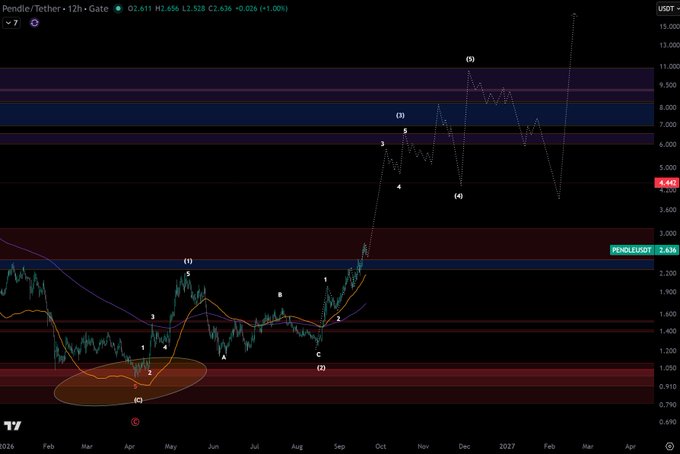
Task: Click the red copyright circle marker
Action: pos(135,421)
